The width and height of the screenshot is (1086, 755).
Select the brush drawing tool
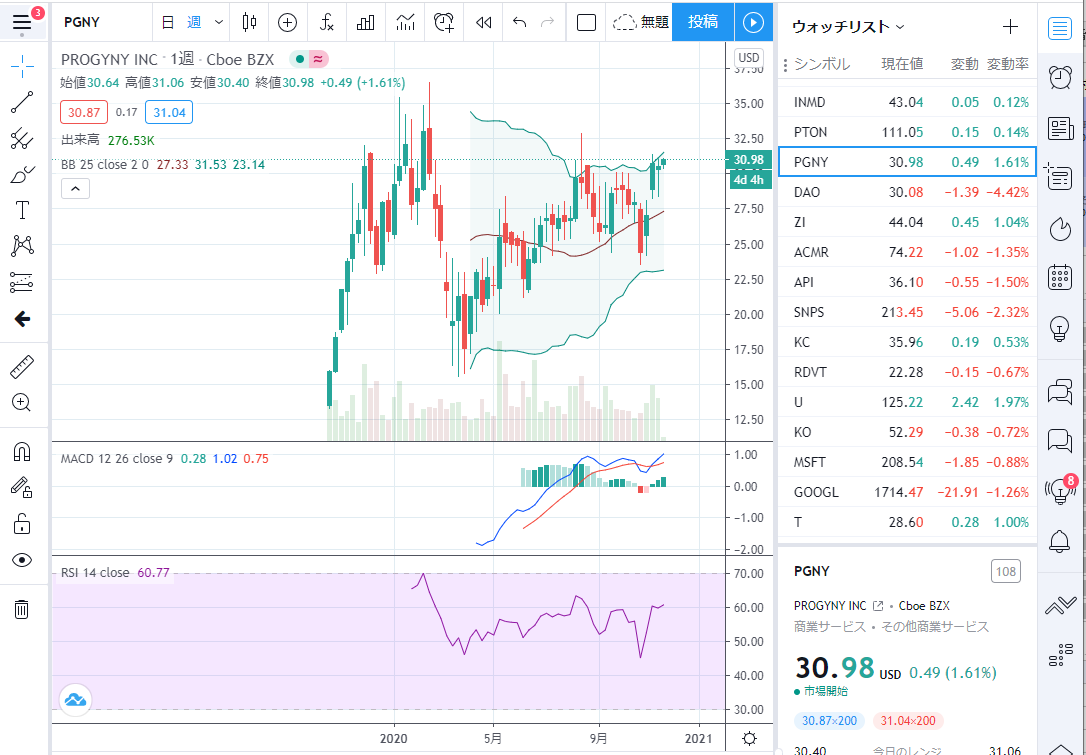tap(22, 174)
